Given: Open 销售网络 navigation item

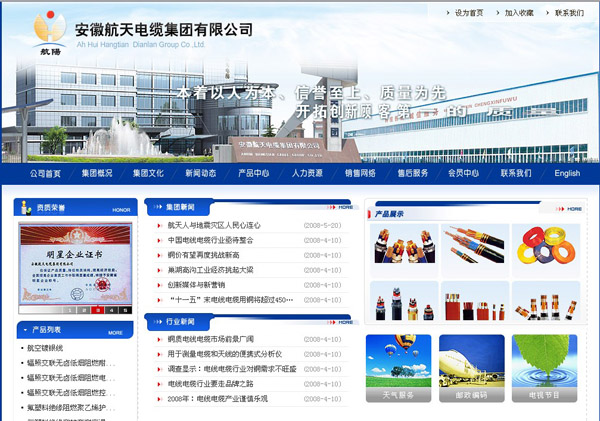Looking at the screenshot, I should click(x=360, y=173).
